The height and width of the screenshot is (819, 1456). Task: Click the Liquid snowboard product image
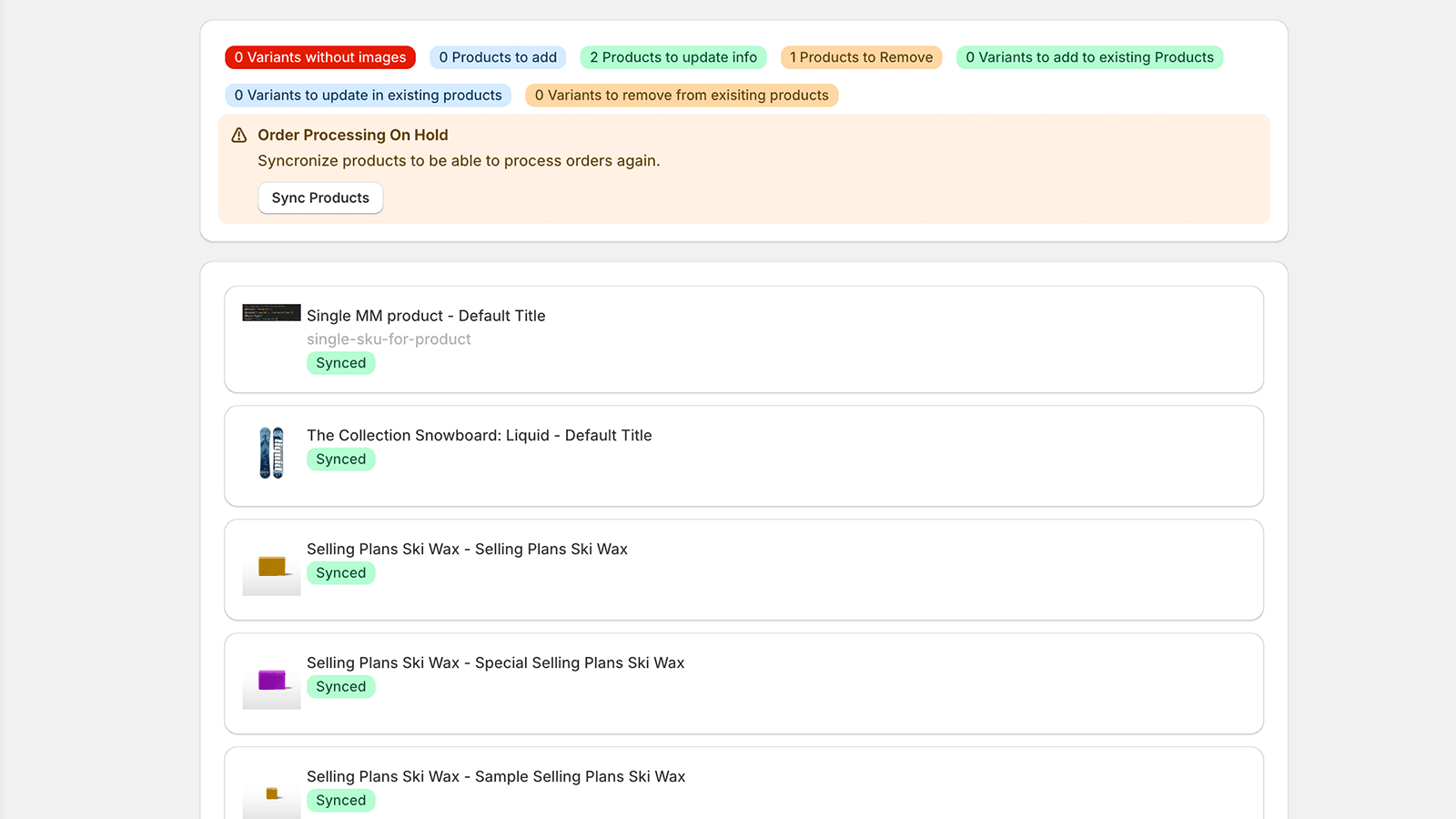tap(271, 452)
